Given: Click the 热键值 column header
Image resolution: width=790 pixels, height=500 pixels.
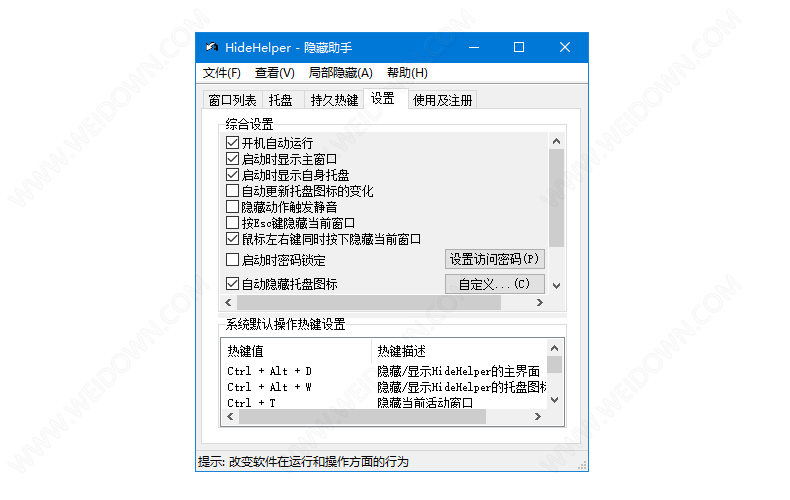Looking at the screenshot, I should click(296, 351).
